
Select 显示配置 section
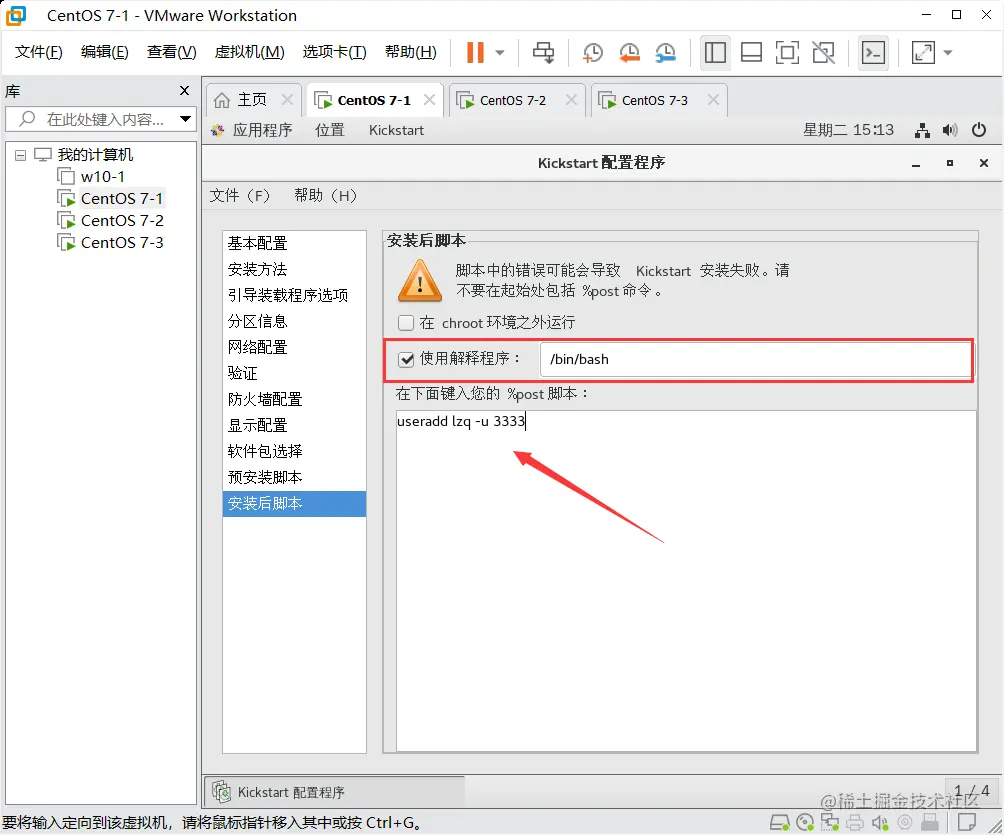[x=295, y=425]
